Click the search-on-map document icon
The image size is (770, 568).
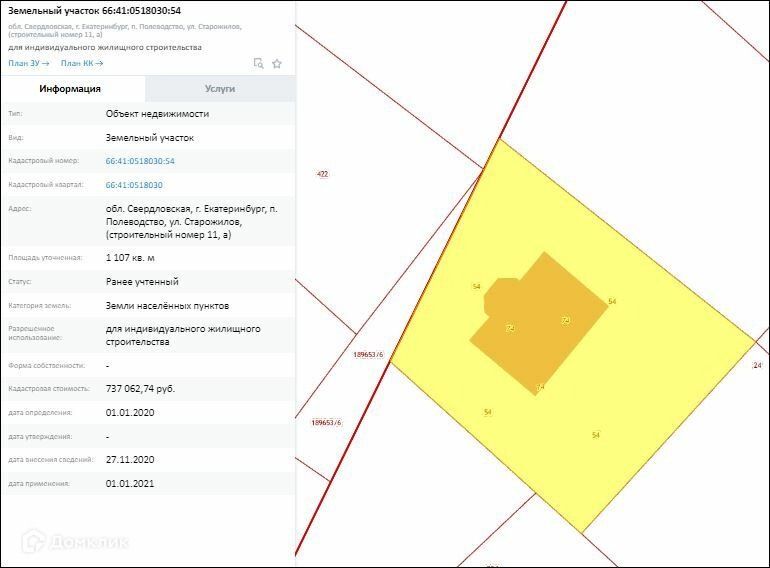[258, 63]
